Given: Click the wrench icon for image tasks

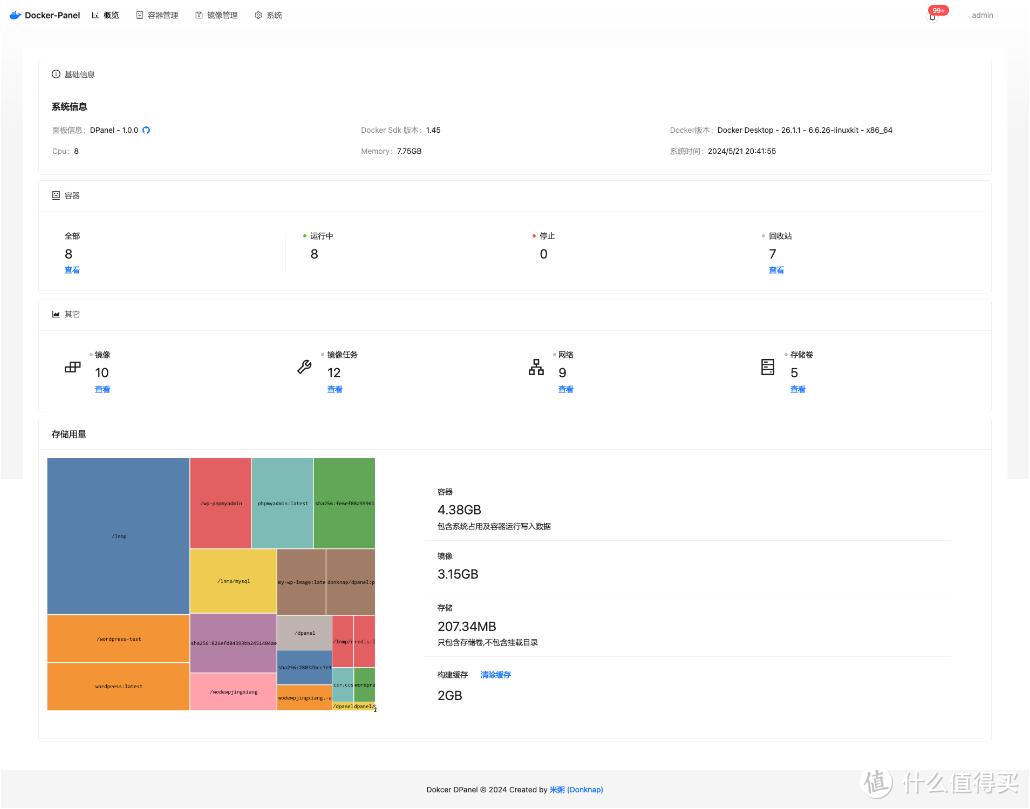Looking at the screenshot, I should click(x=305, y=367).
